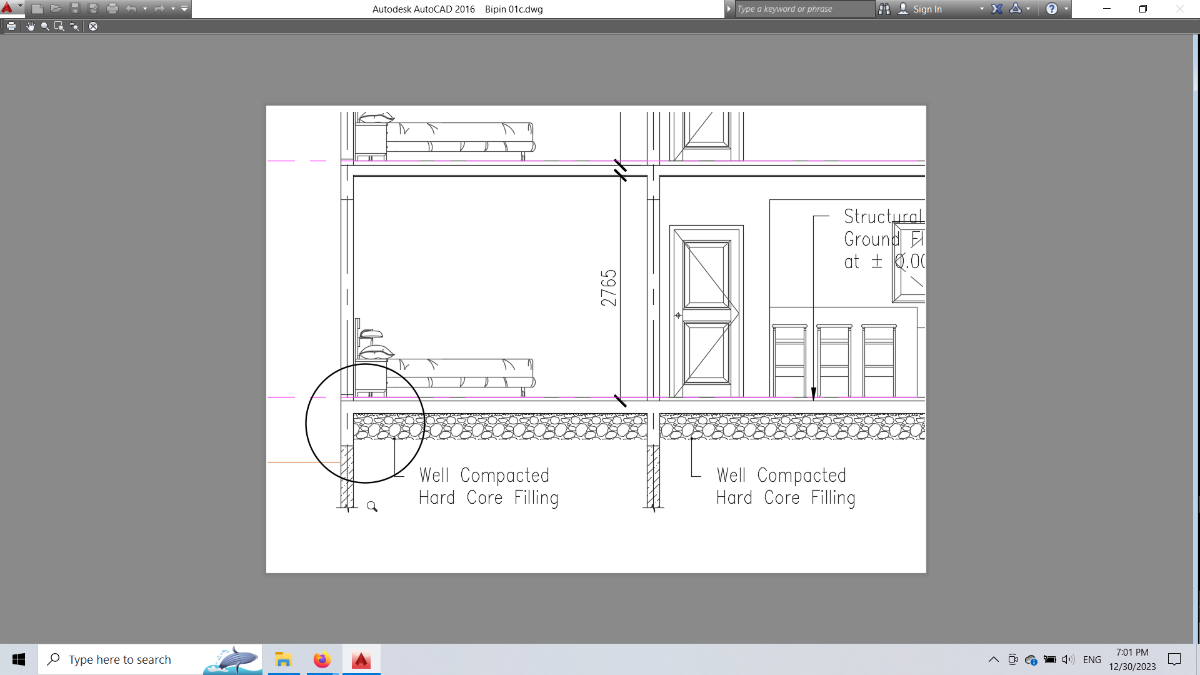This screenshot has width=1200, height=675.
Task: Select the Zoom Window tool
Action: click(x=59, y=26)
